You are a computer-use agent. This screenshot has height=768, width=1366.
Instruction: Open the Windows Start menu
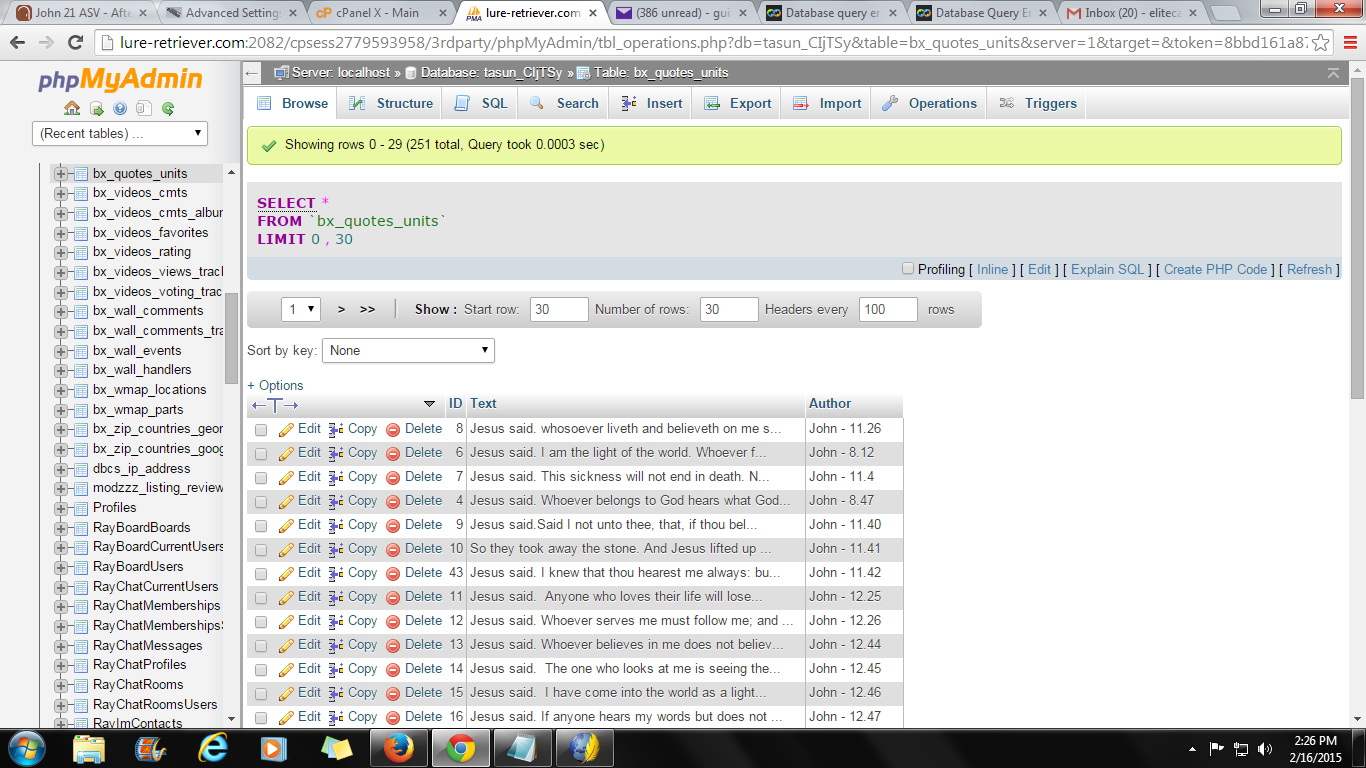click(26, 747)
